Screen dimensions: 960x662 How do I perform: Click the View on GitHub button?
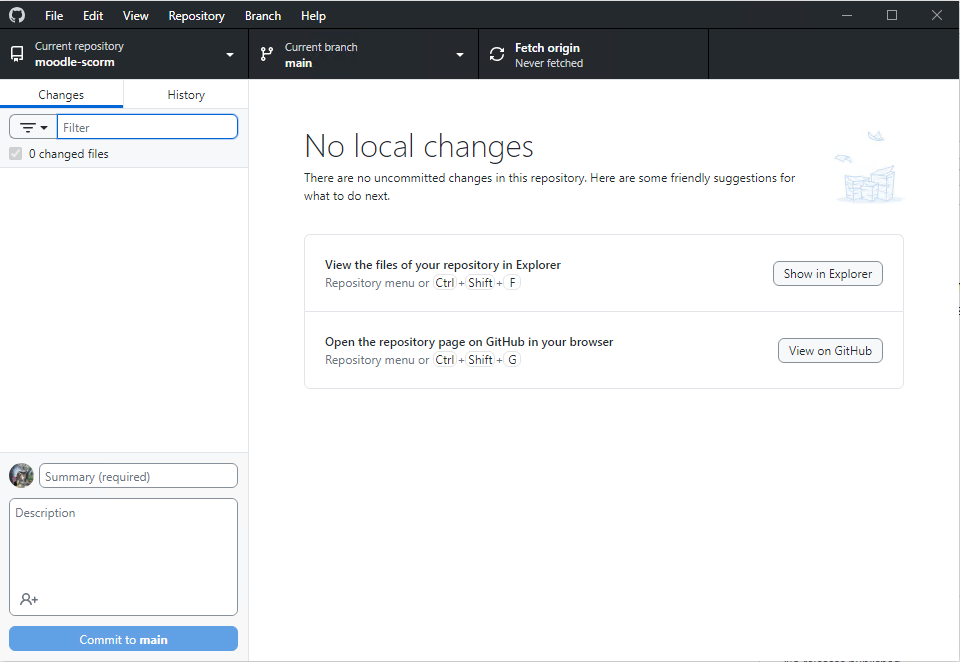coord(830,351)
